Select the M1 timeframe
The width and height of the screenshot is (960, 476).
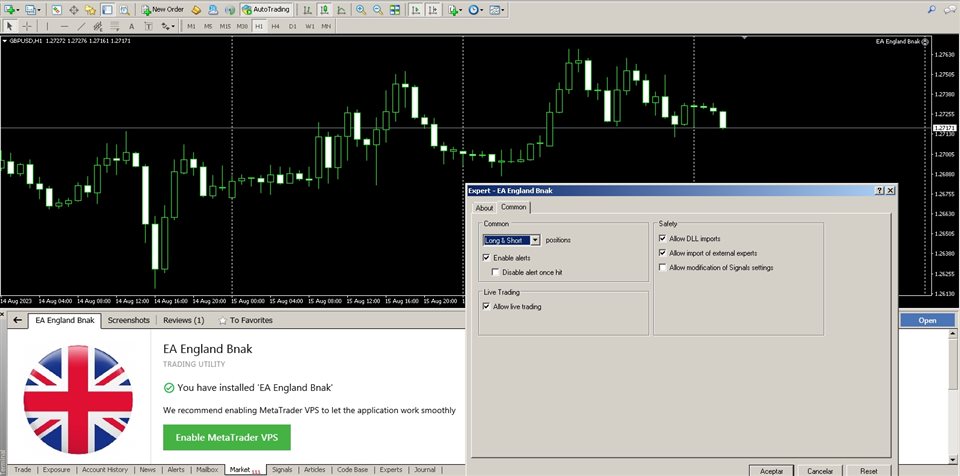pyautogui.click(x=192, y=26)
